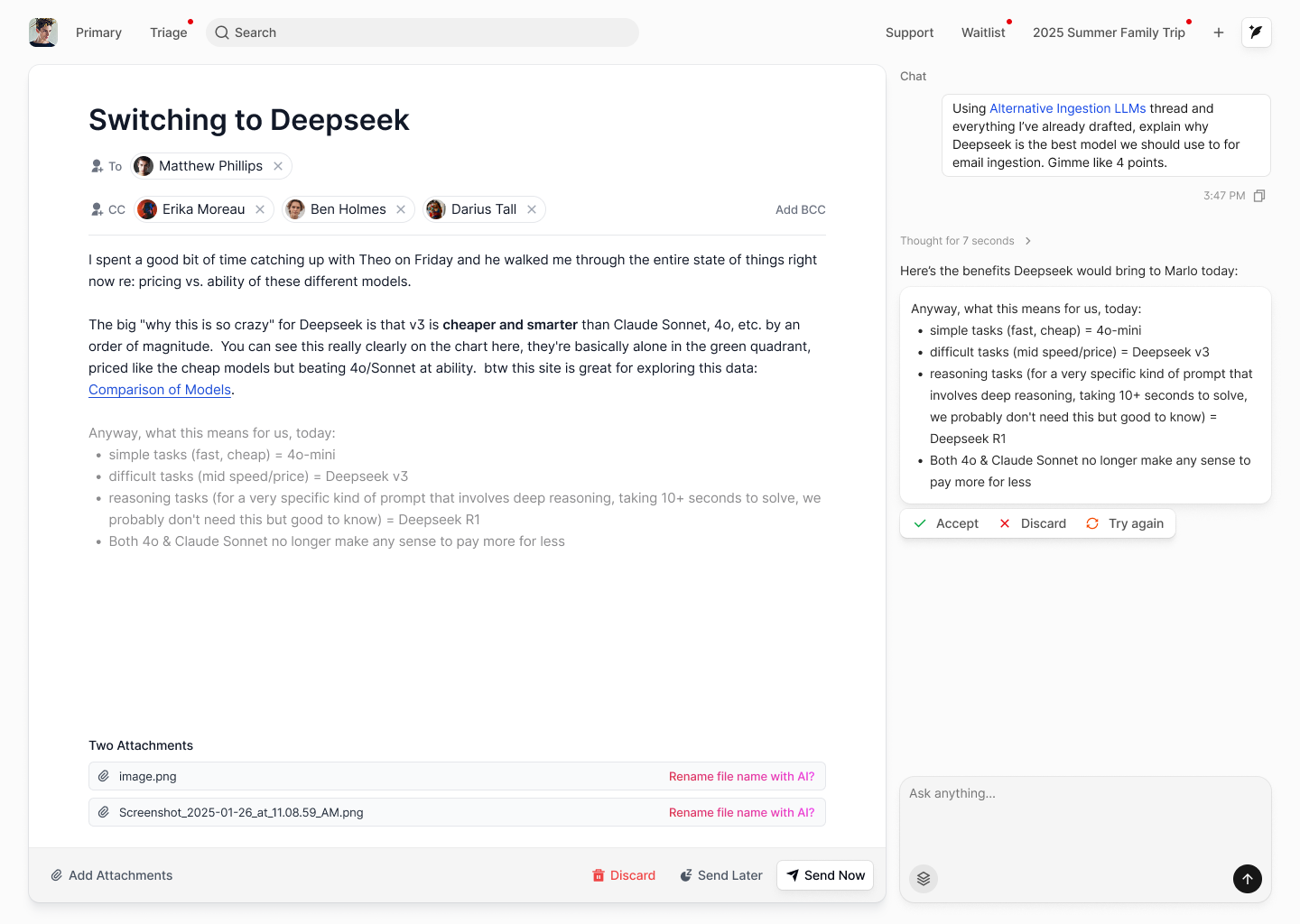Click Matthew Phillips avatar
Viewport: 1300px width, 924px height.
144,166
